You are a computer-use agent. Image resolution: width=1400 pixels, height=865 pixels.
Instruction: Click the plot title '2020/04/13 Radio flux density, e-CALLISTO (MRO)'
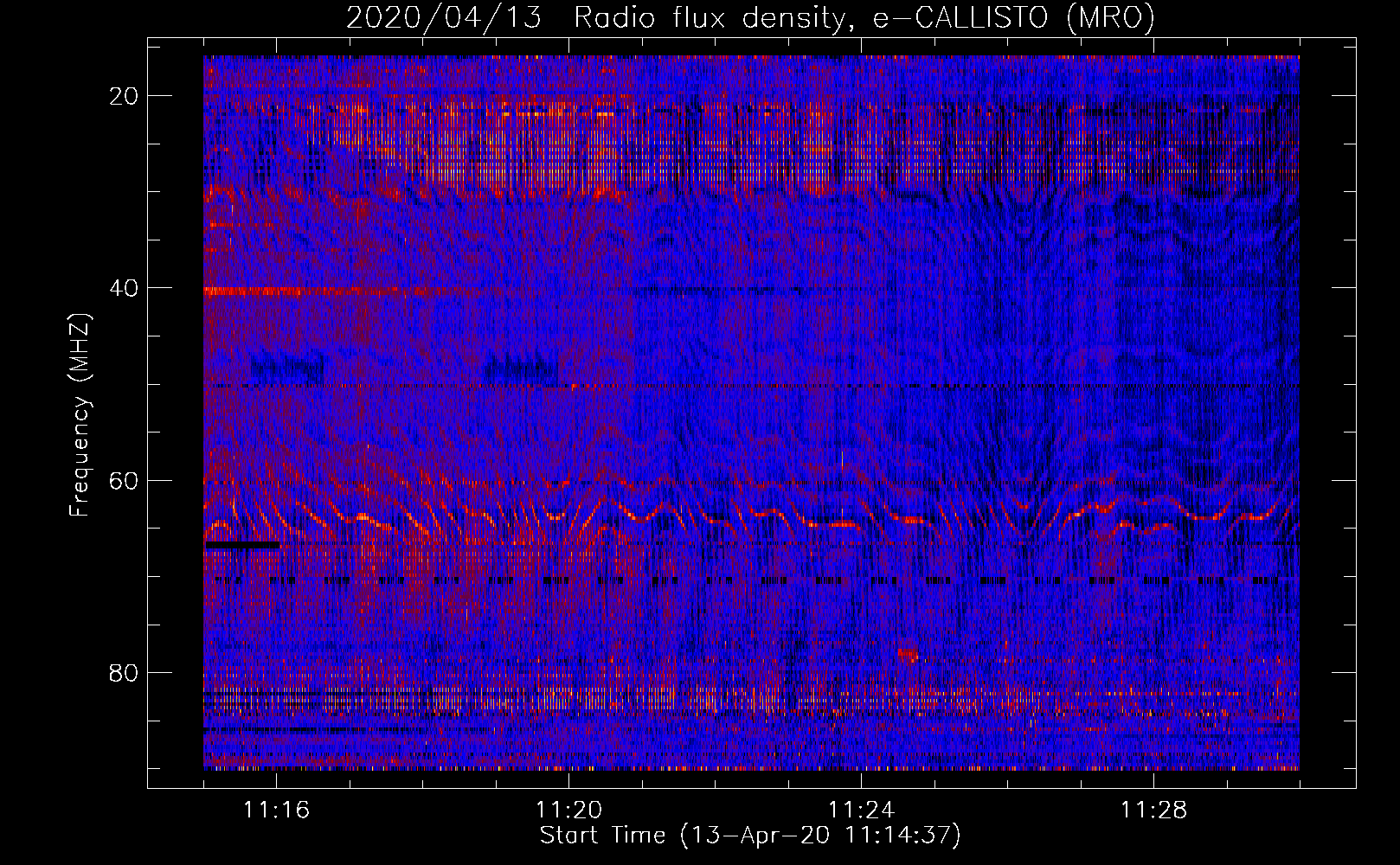click(x=750, y=18)
